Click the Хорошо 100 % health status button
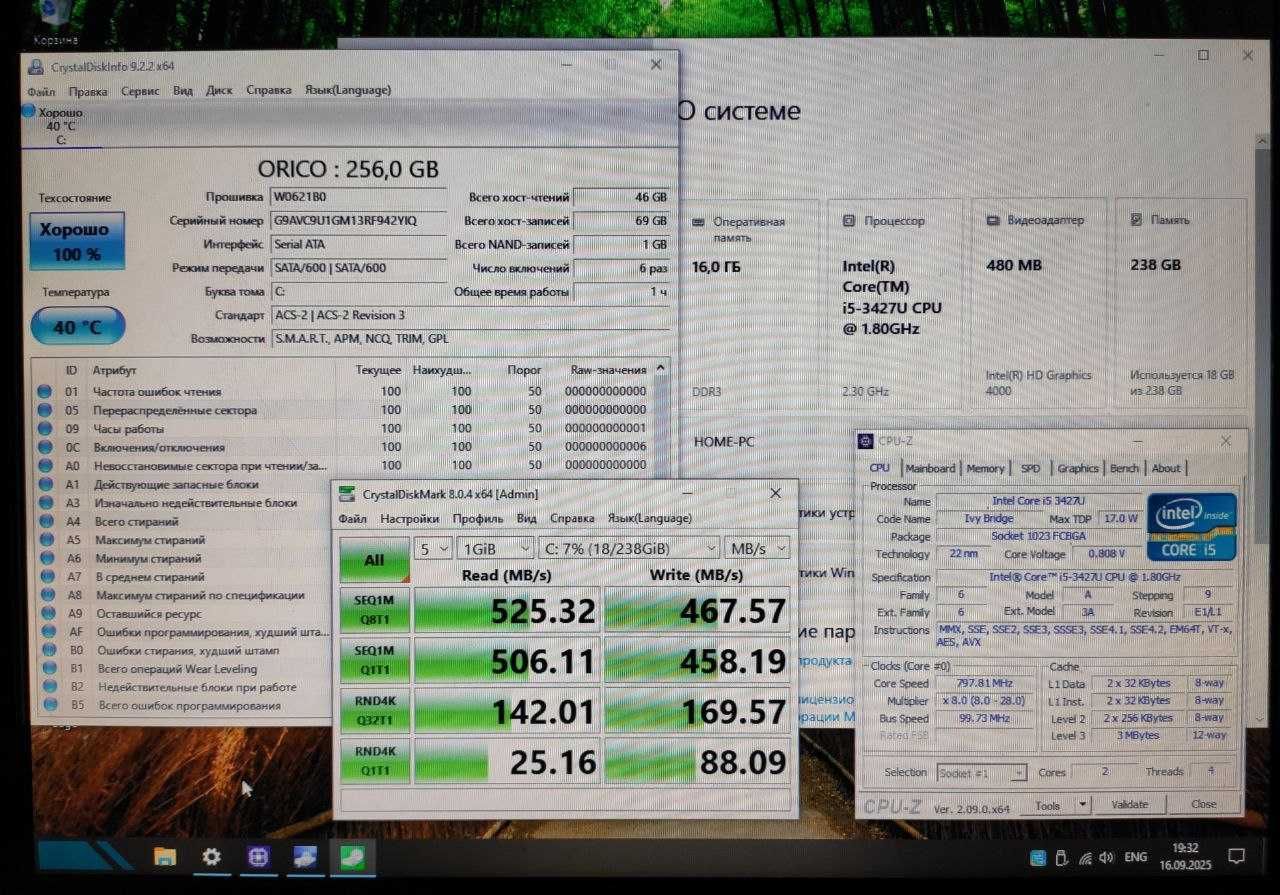The width and height of the screenshot is (1280, 895). pyautogui.click(x=77, y=241)
